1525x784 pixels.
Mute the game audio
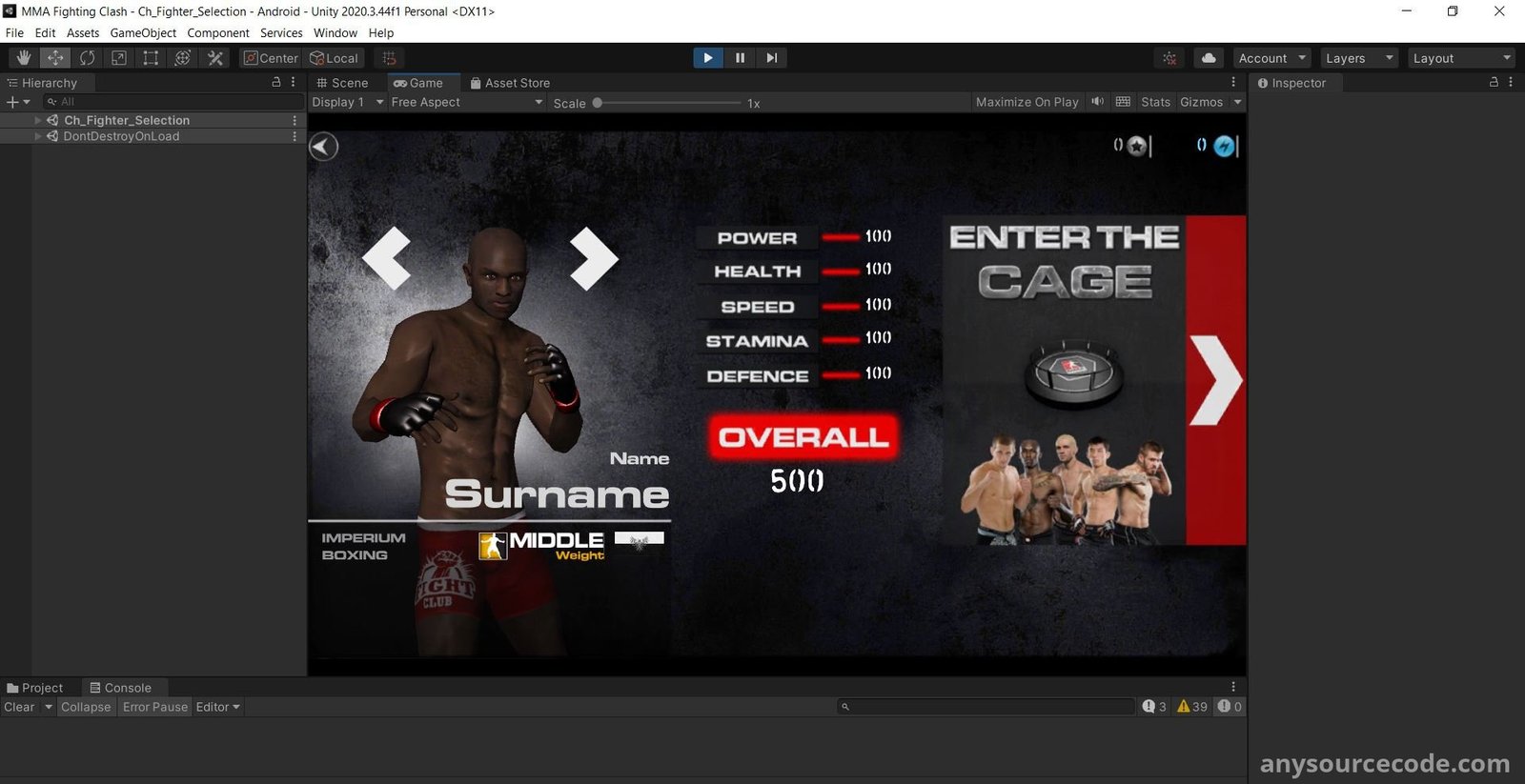(1098, 102)
